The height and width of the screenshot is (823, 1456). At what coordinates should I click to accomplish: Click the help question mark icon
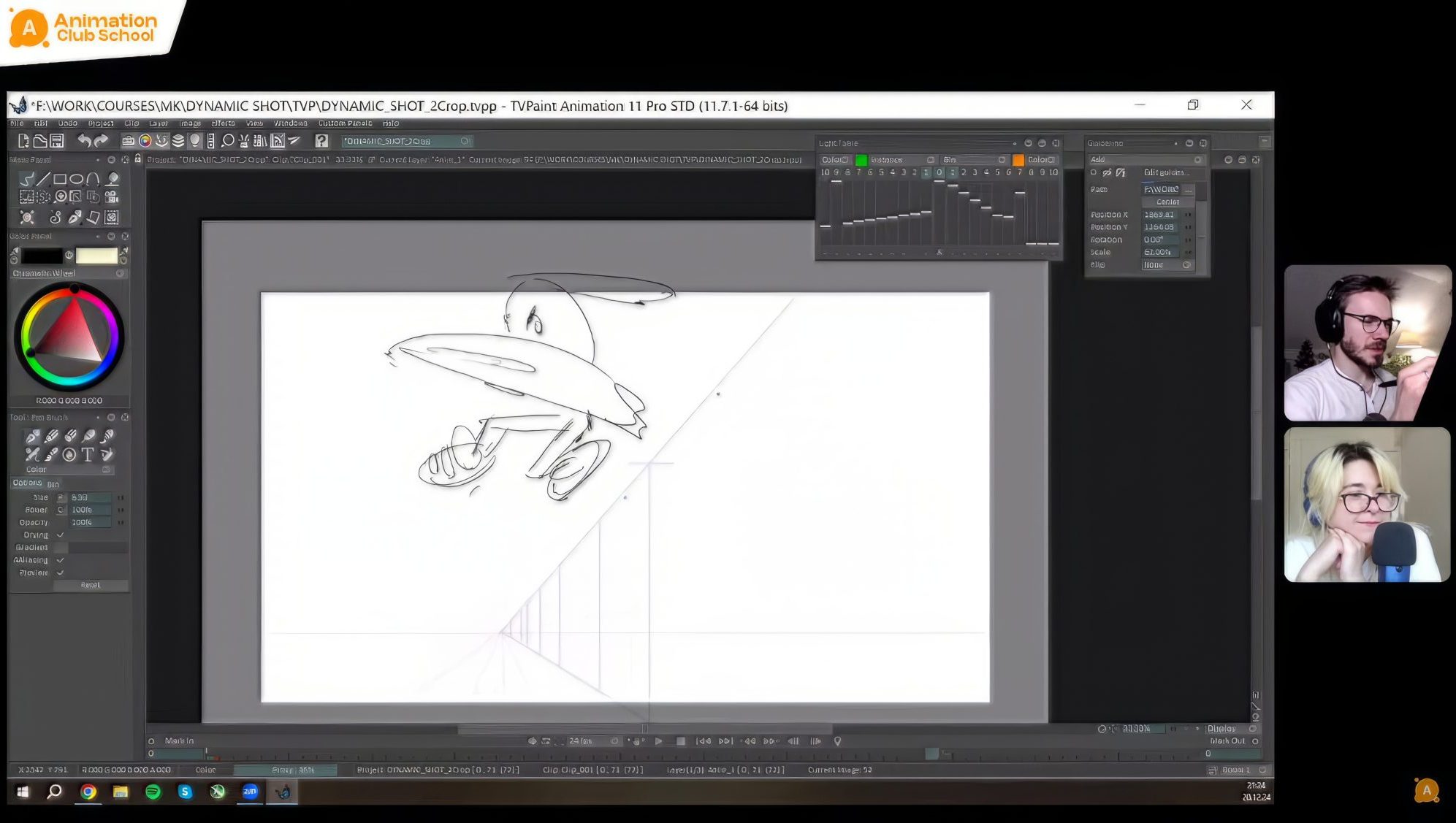coord(321,141)
